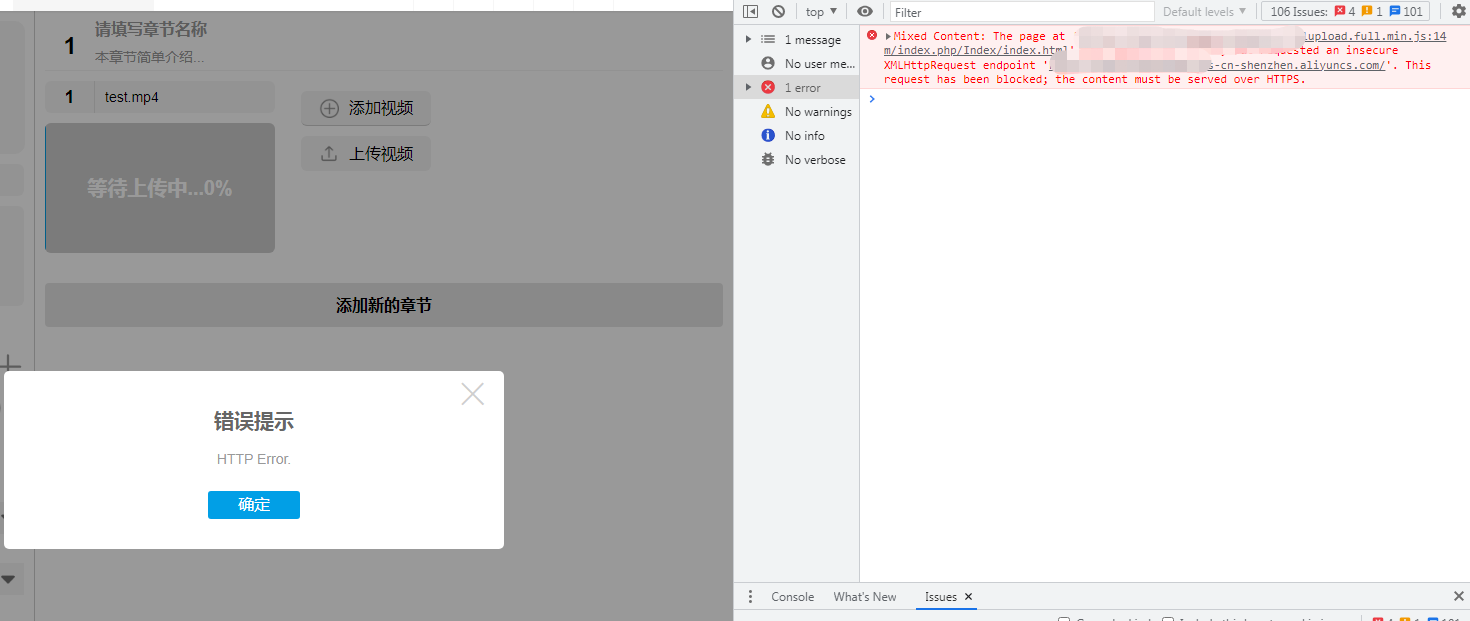
Task: Click the 'HTTP Error.' dialog text
Action: [x=254, y=459]
